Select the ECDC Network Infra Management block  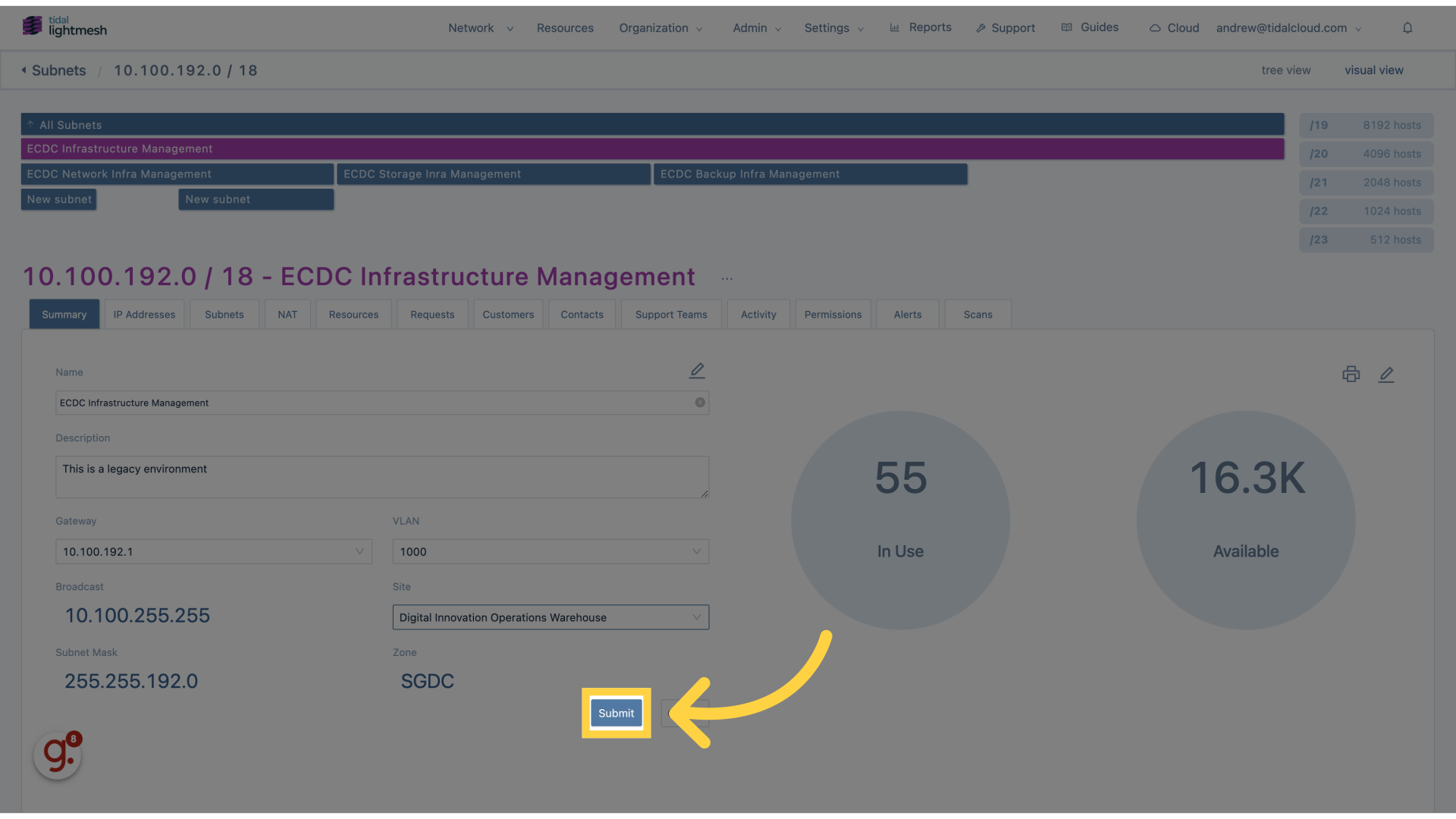tap(177, 174)
